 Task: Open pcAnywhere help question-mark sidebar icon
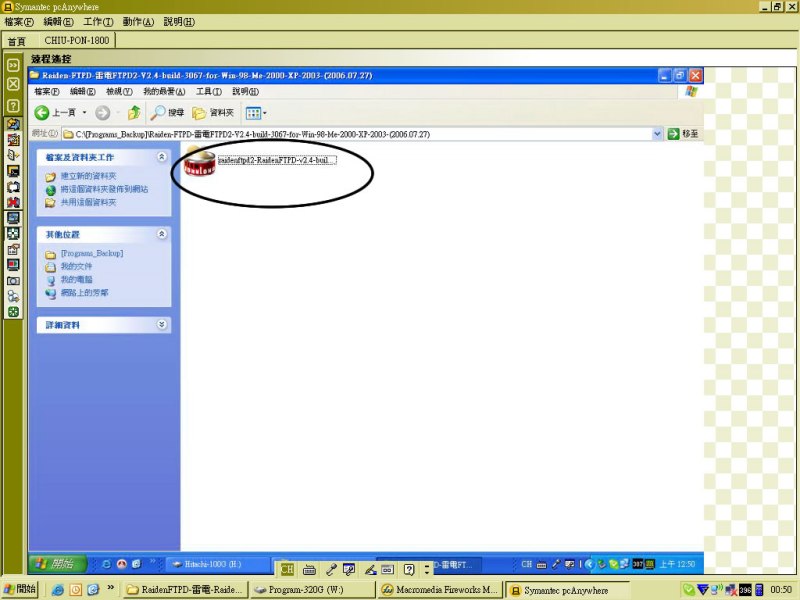13,106
